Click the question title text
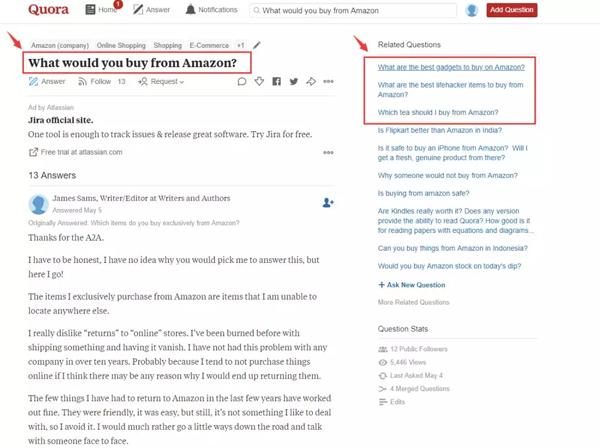This screenshot has width=600, height=448. [x=132, y=63]
